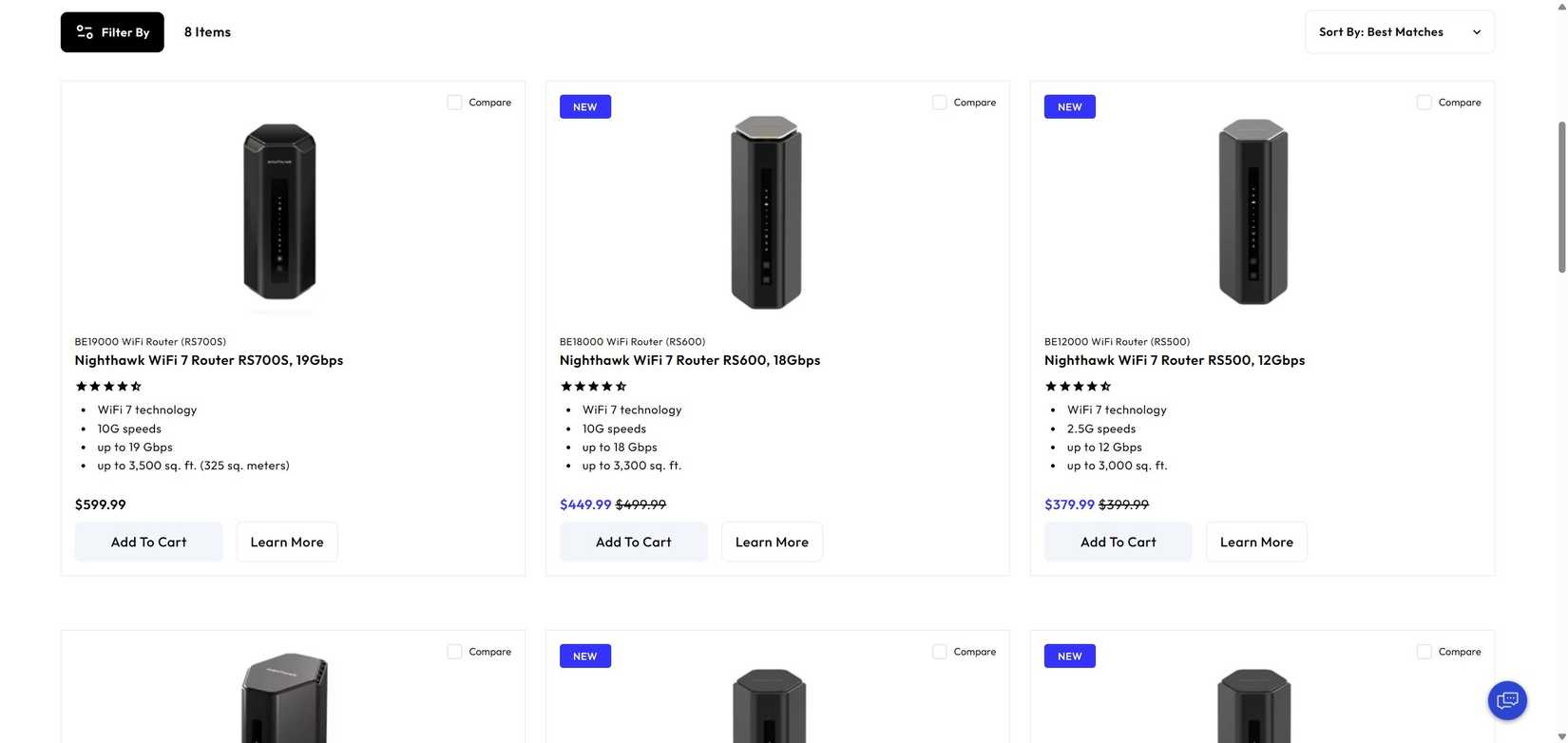Open the Nighthawk WiFi 7 Router RS600 title link

[x=690, y=361]
